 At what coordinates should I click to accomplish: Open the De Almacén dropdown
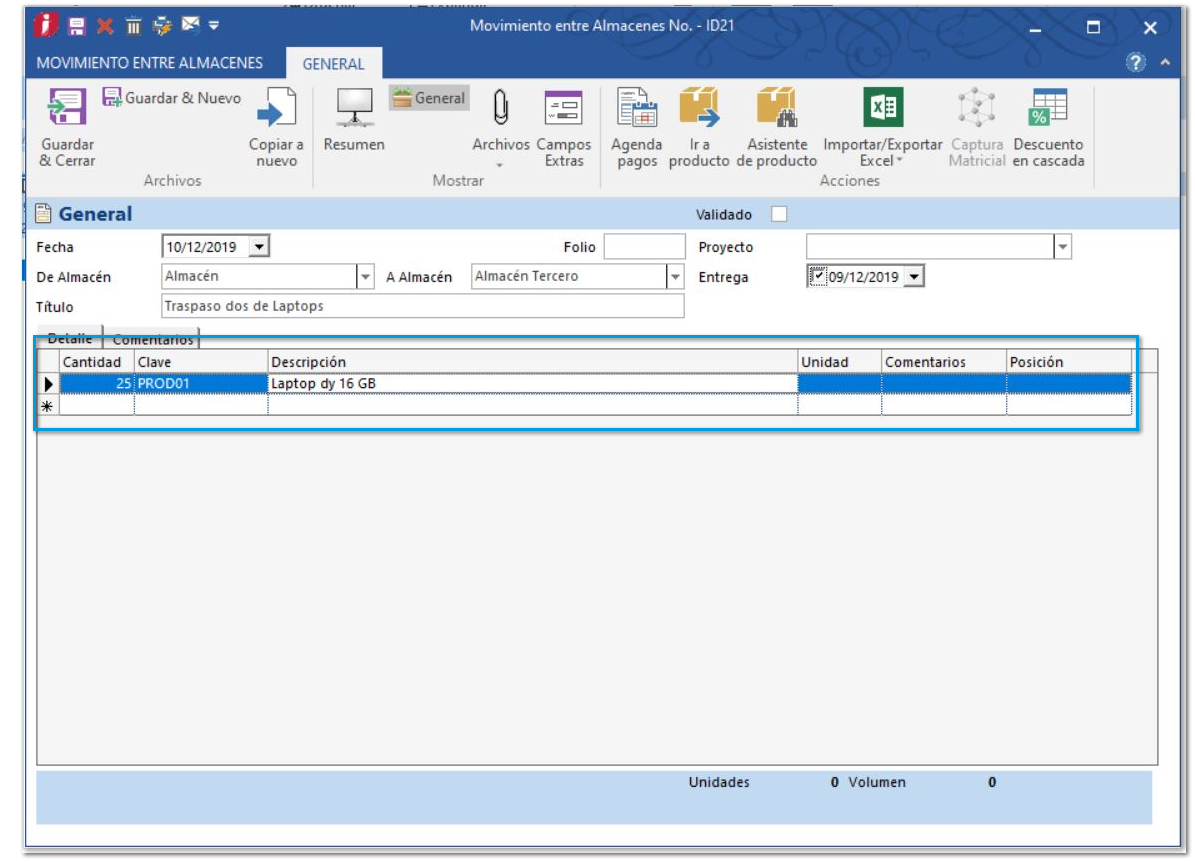click(364, 277)
